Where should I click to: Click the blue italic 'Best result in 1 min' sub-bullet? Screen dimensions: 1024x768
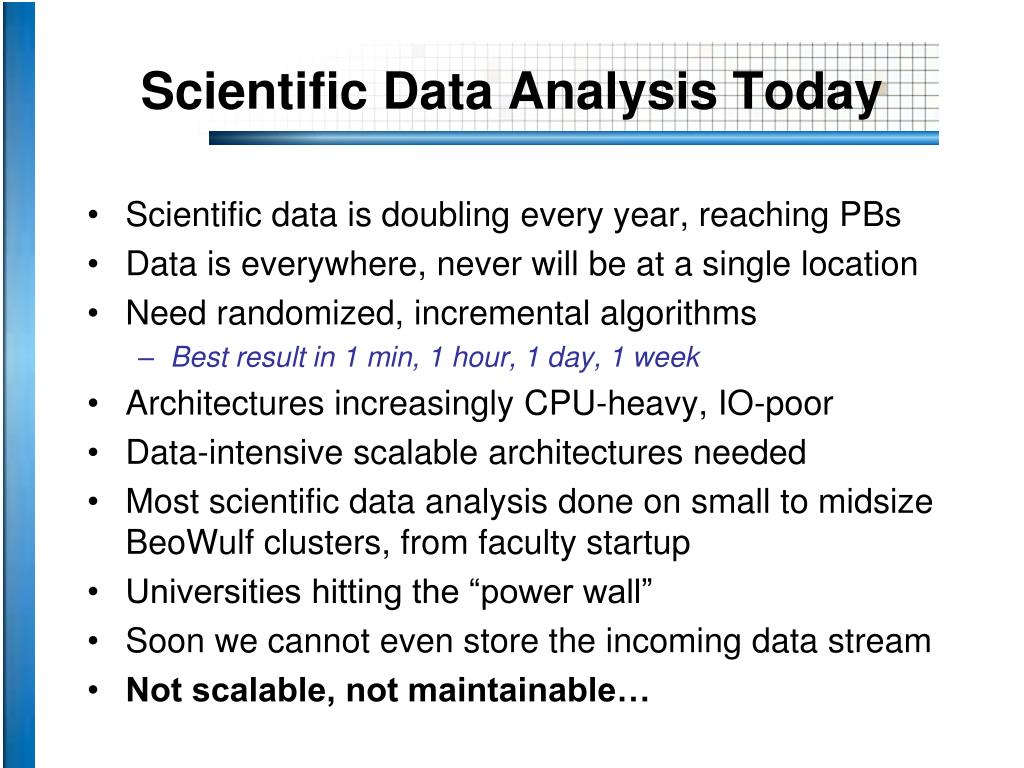click(x=435, y=358)
